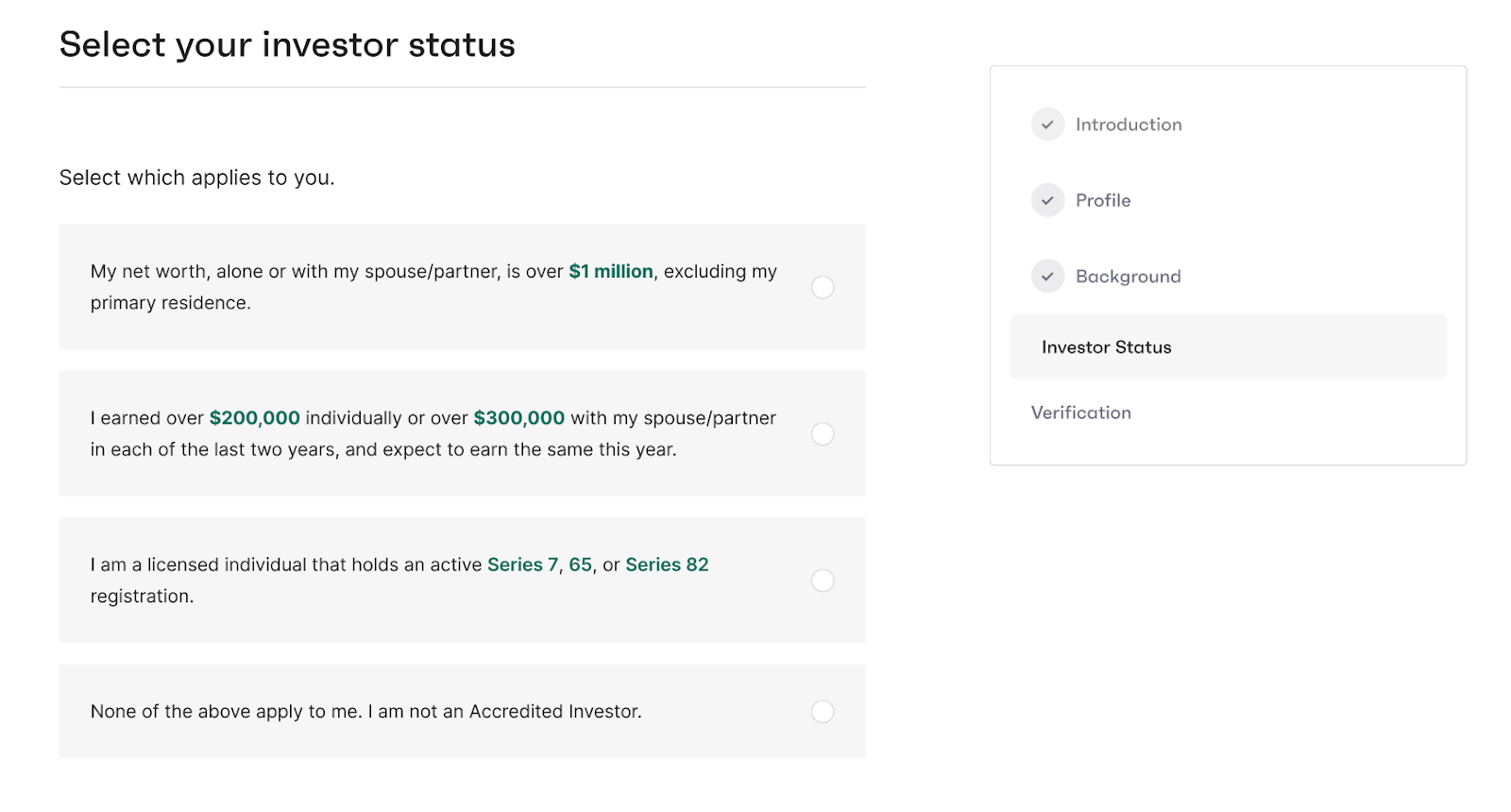Select the $200,000 income radio button
Screen dimensions: 1511x812
coord(823,433)
